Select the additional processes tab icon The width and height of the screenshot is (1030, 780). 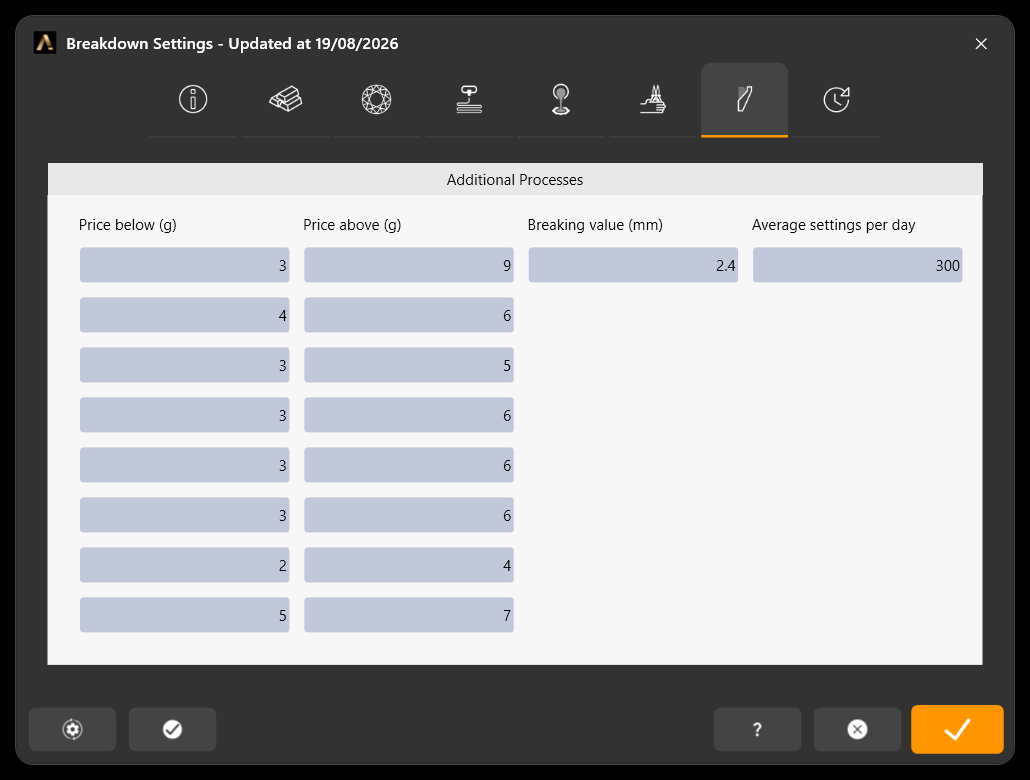744,100
